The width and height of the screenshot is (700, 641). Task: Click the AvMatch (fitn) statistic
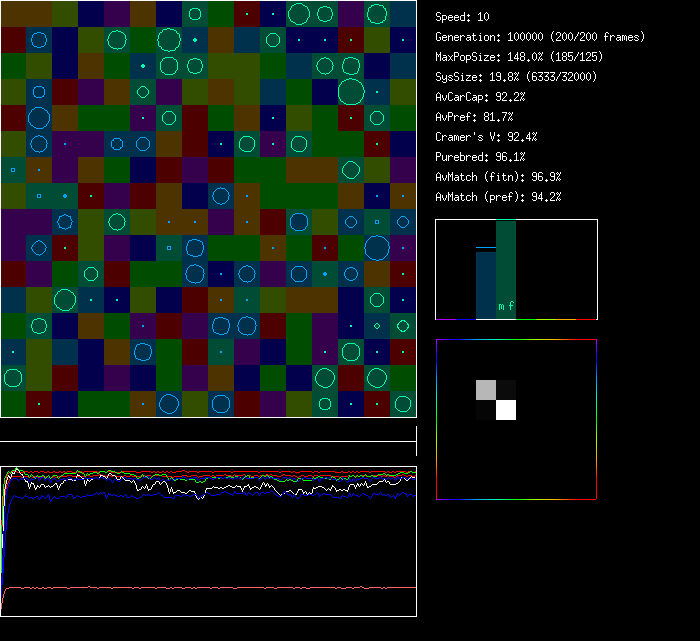coord(498,177)
